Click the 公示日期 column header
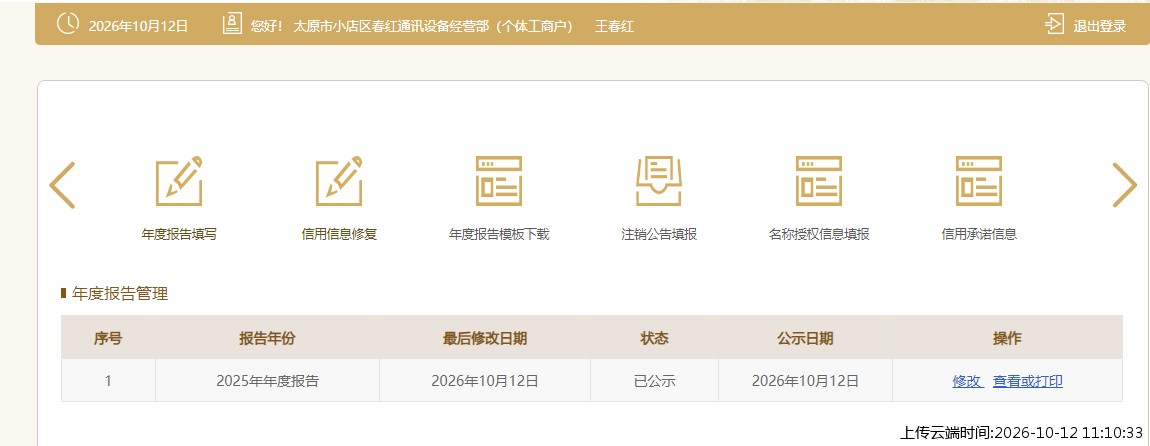Screen dimensions: 1150x446 pos(805,338)
